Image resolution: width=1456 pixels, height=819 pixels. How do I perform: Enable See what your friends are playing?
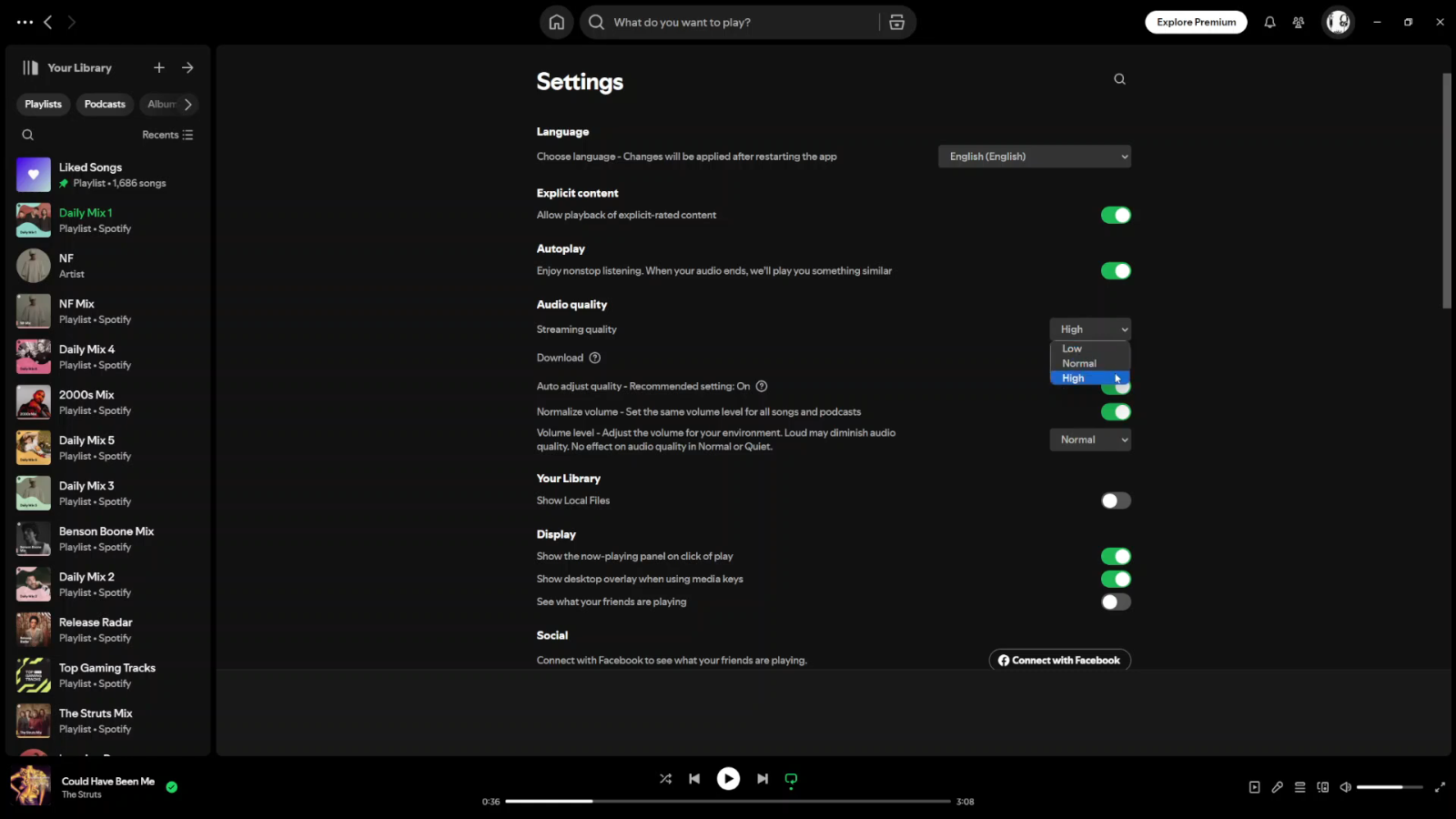[x=1116, y=602]
